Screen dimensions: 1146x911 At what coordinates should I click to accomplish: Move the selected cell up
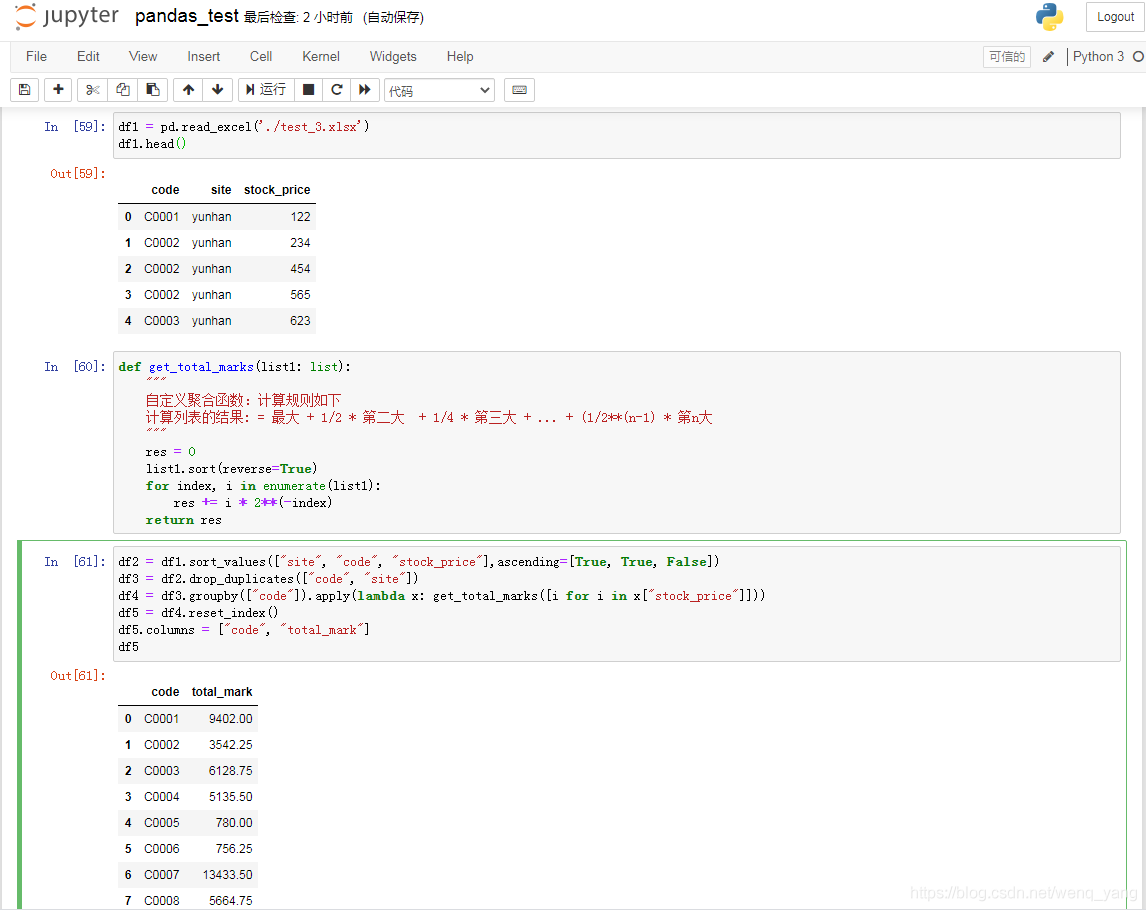[x=188, y=89]
